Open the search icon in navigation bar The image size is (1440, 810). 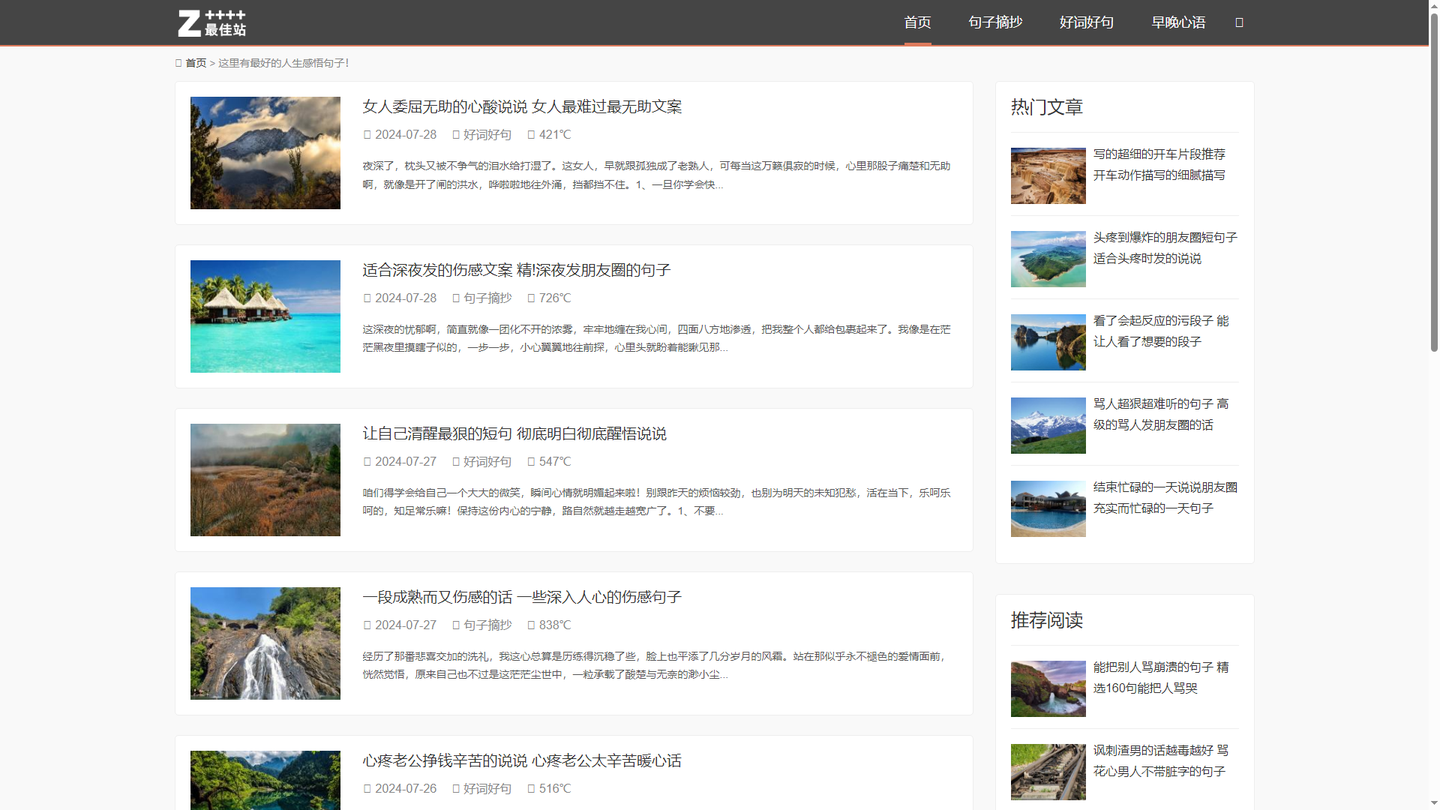point(1239,22)
